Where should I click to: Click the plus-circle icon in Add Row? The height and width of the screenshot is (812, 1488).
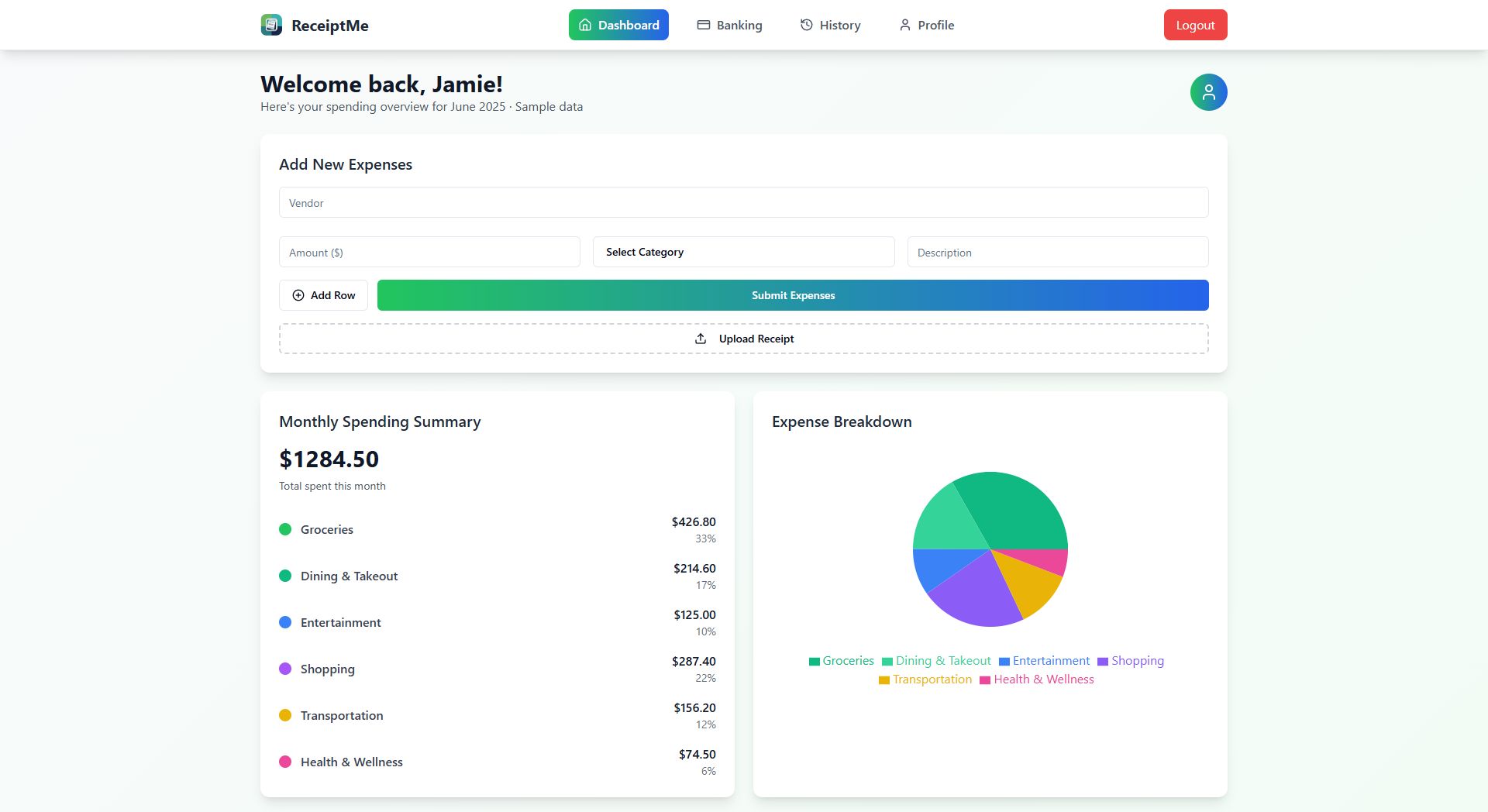coord(298,295)
